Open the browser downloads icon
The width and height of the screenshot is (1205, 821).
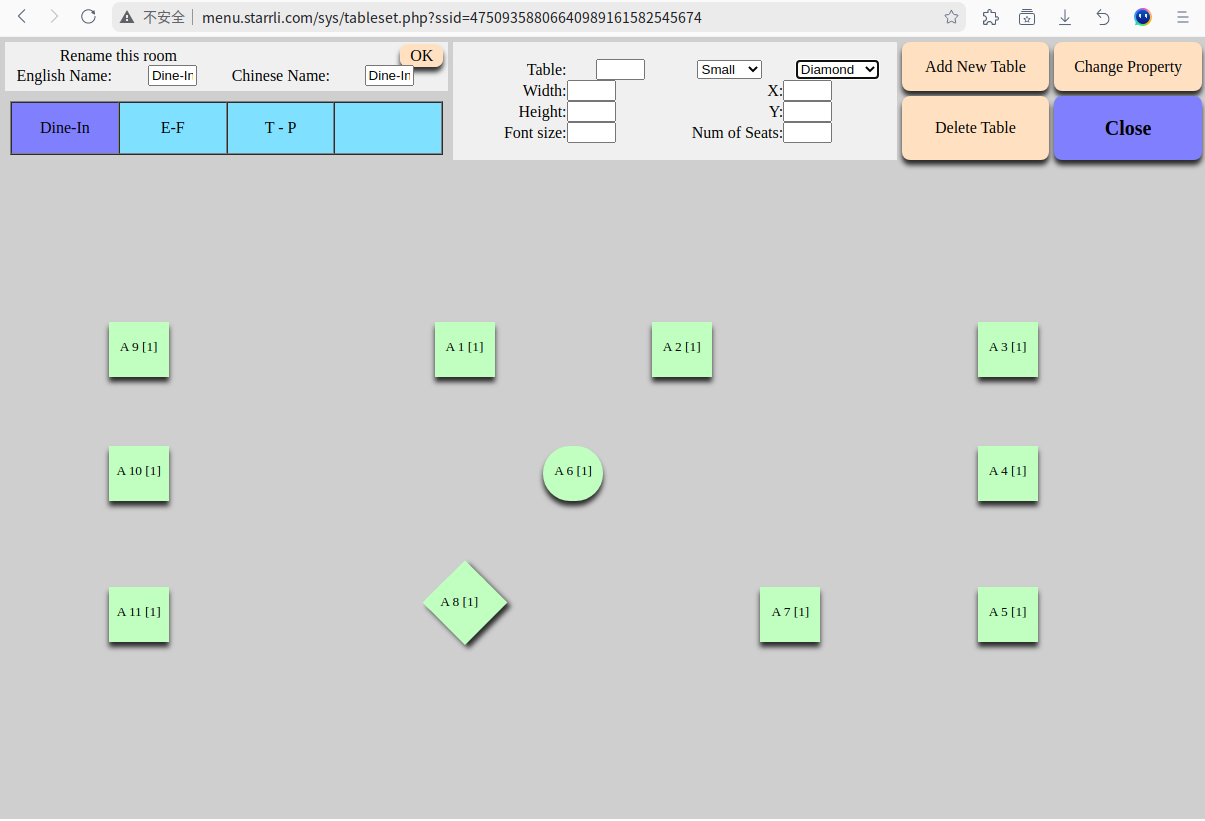(x=1065, y=17)
